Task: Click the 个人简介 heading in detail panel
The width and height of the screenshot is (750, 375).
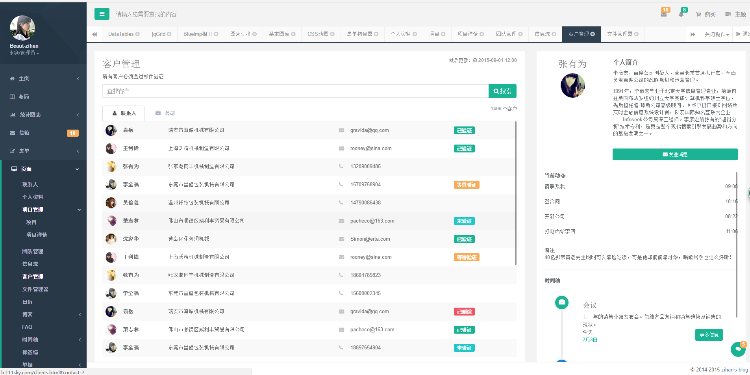Action: coord(626,62)
